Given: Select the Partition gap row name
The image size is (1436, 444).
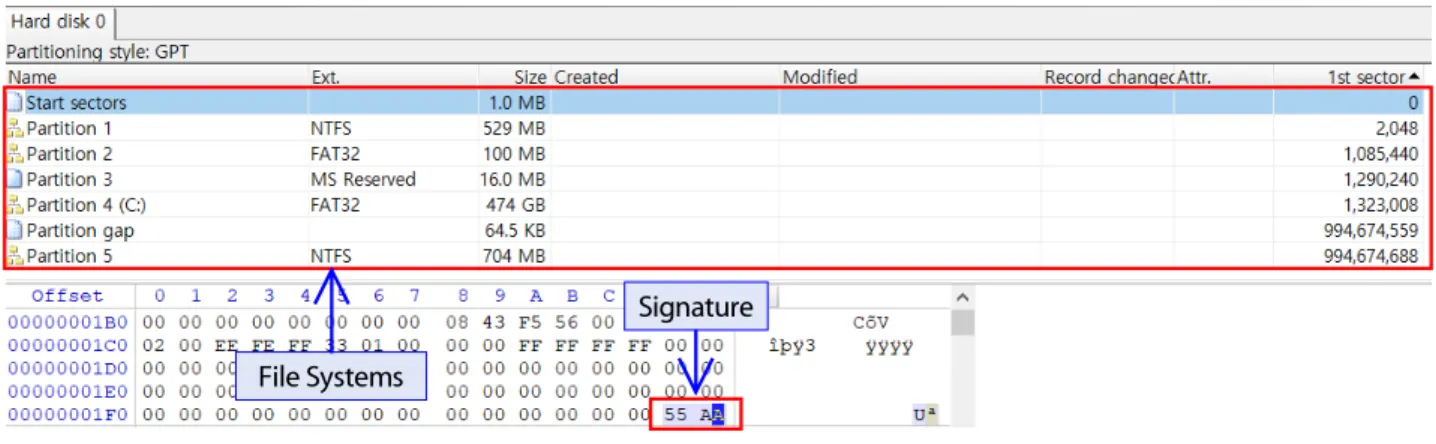Looking at the screenshot, I should click(80, 230).
